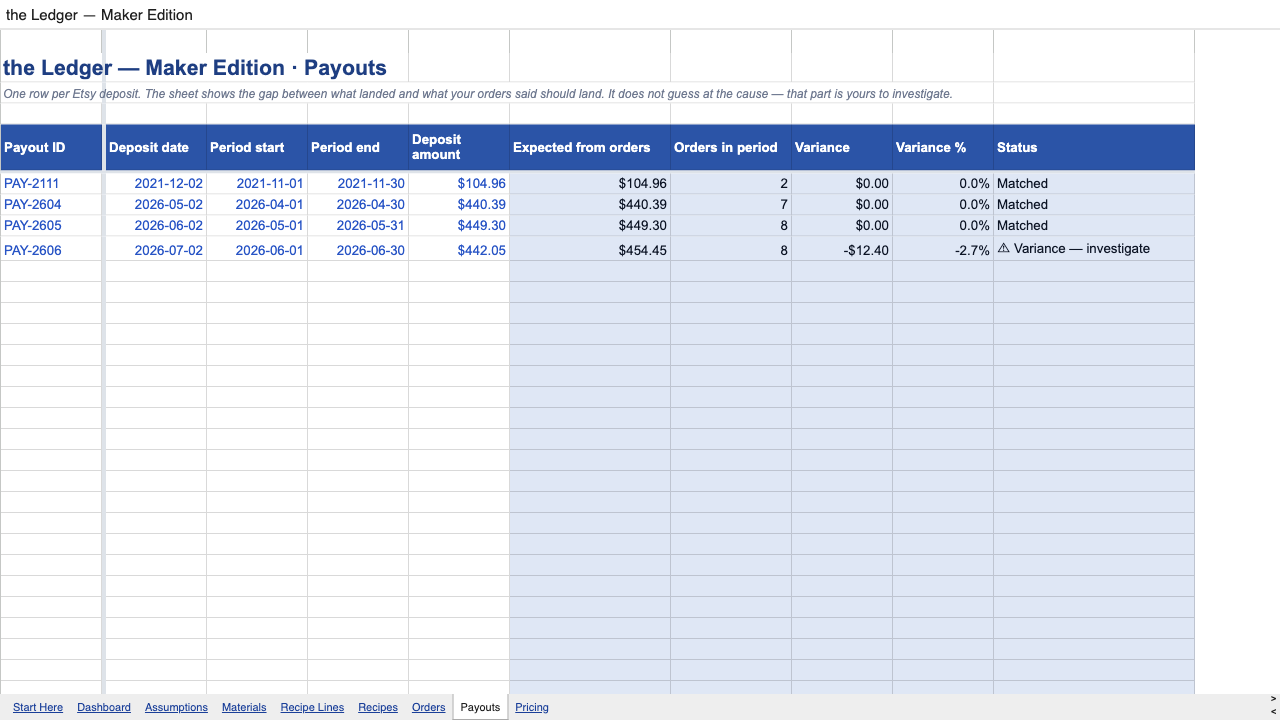Click deposit date 2026-06-02
The height and width of the screenshot is (720, 1280).
point(156,225)
